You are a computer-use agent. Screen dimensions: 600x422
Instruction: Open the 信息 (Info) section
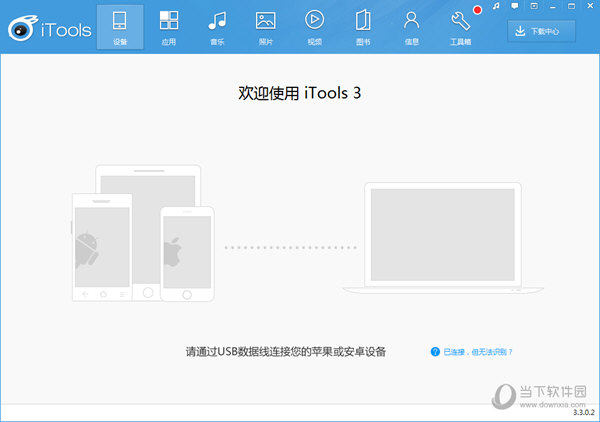click(x=411, y=28)
